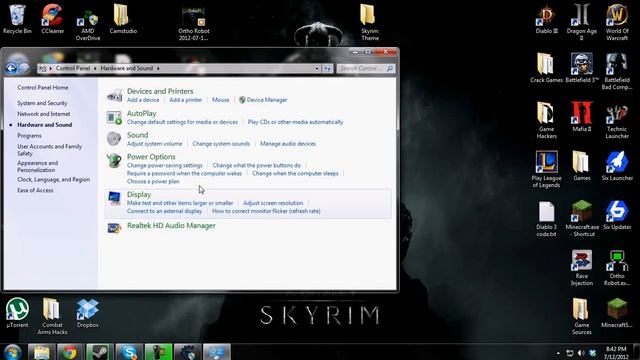Open Skyrim Theme folder on desktop
Screen dimensions: 640x360
[370, 22]
